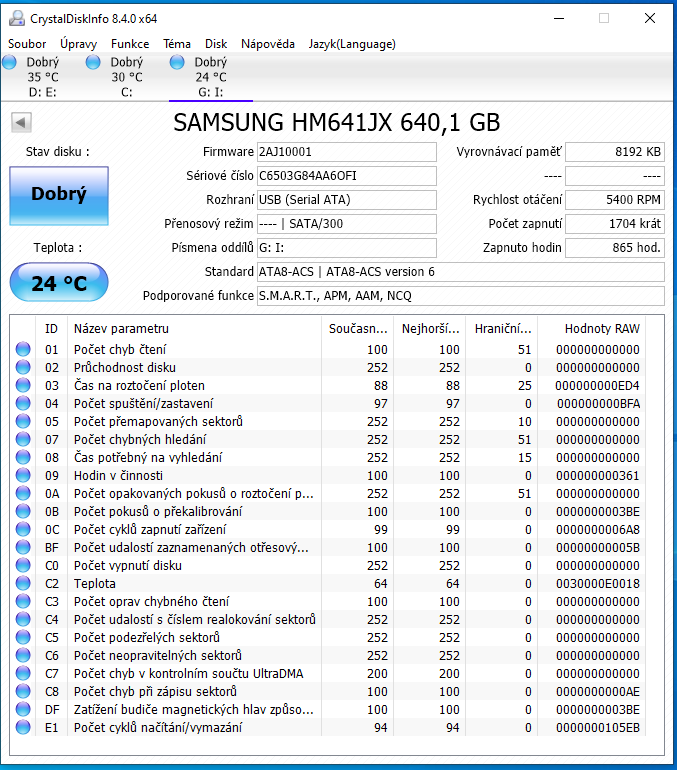Click status orb of attribute E1 row
The image size is (677, 770).
[x=23, y=727]
